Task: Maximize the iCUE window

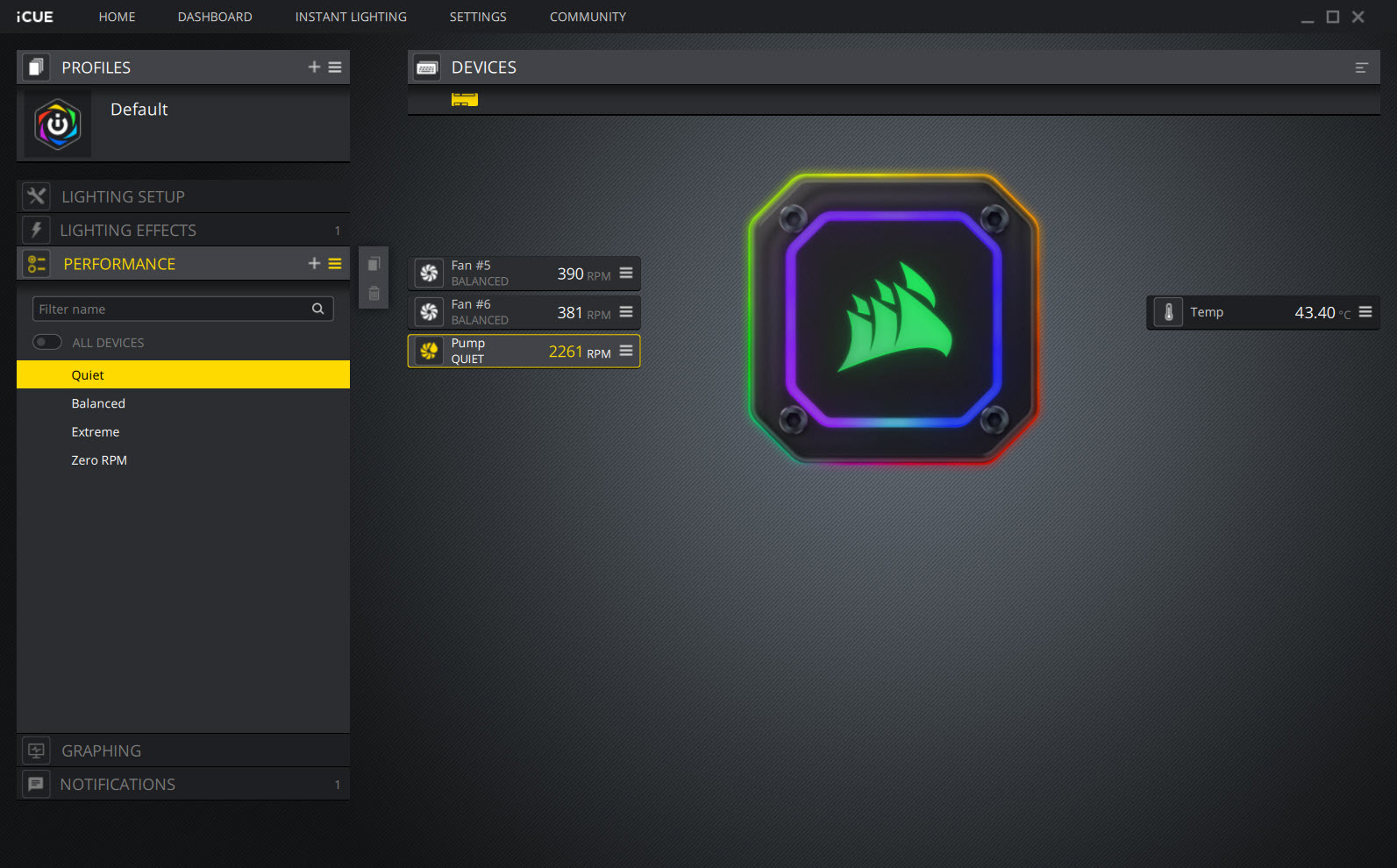Action: click(x=1333, y=17)
